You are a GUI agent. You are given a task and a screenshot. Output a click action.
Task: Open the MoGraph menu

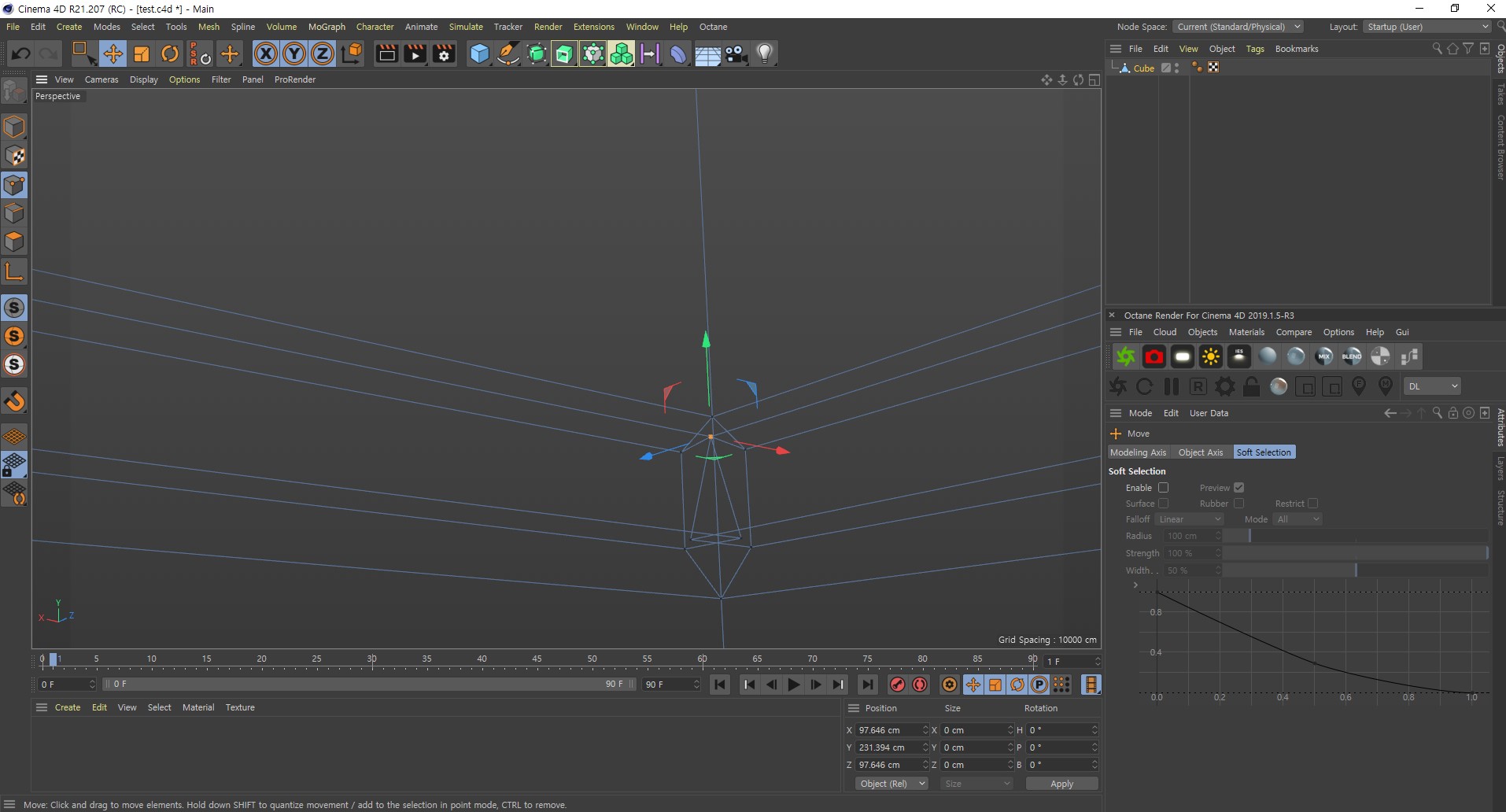pyautogui.click(x=327, y=27)
